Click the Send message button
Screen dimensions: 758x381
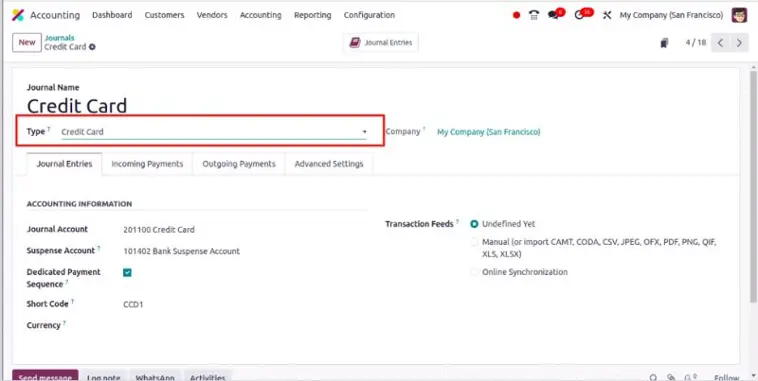click(45, 376)
